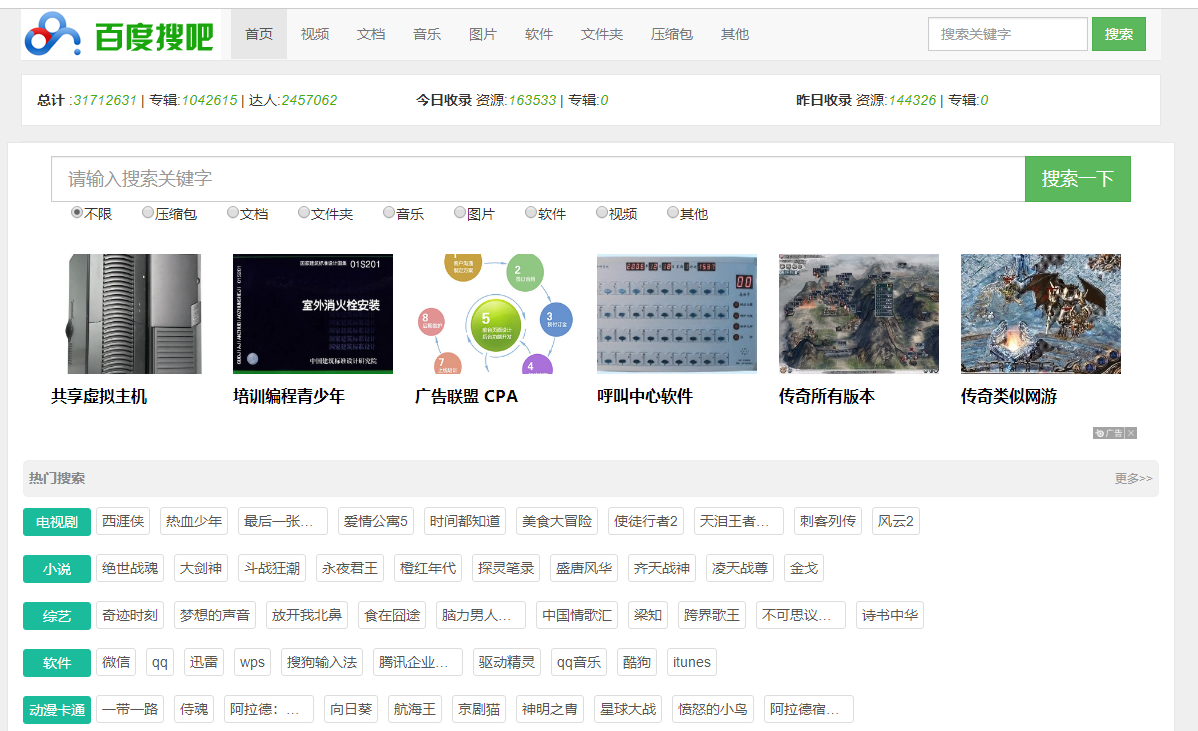The height and width of the screenshot is (731, 1198).
Task: Click the 搜索一下 button
Action: 1077,179
